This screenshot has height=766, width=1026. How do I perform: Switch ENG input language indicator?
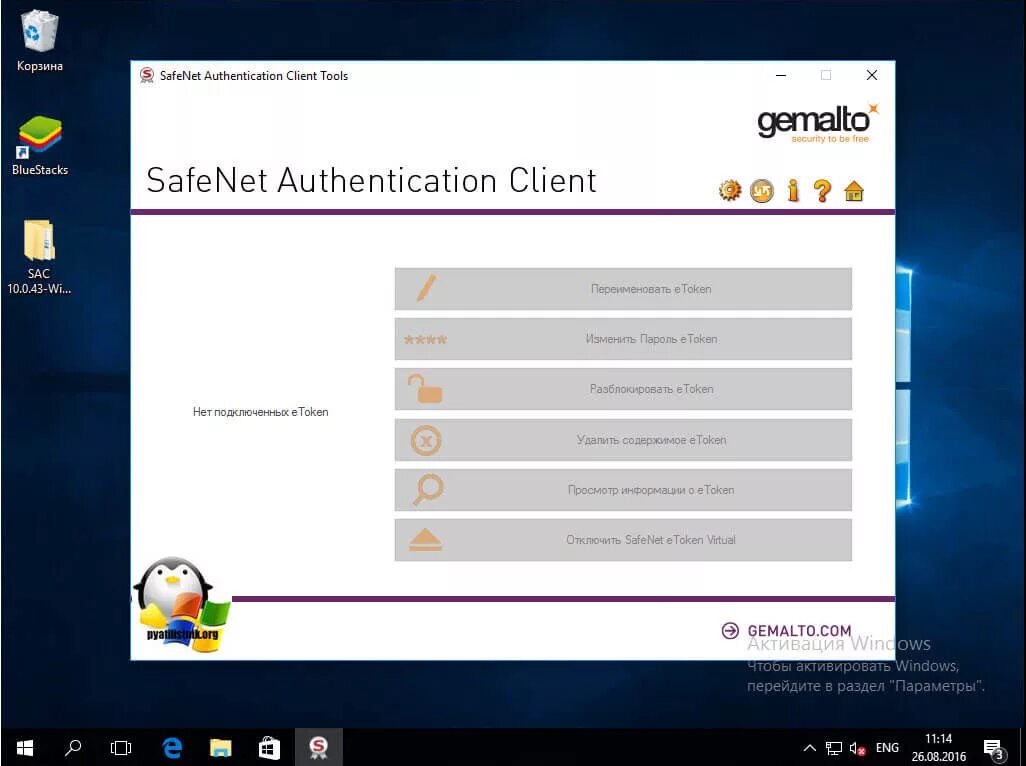tap(887, 748)
